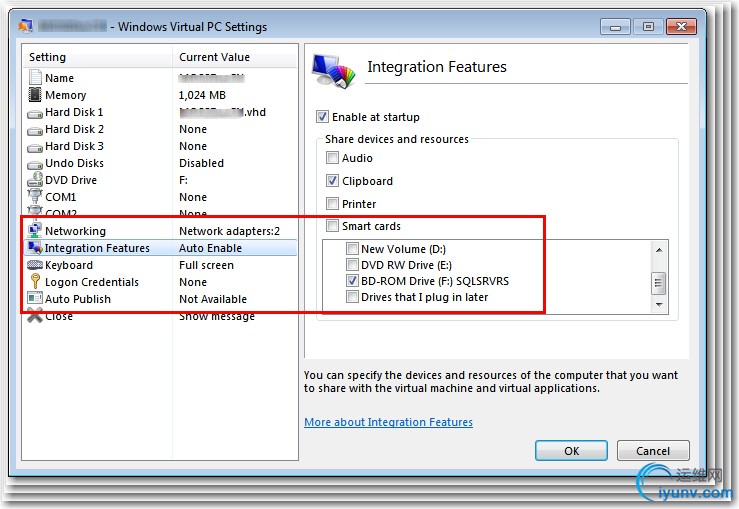Click the Undo Disks drive icon

(x=35, y=164)
